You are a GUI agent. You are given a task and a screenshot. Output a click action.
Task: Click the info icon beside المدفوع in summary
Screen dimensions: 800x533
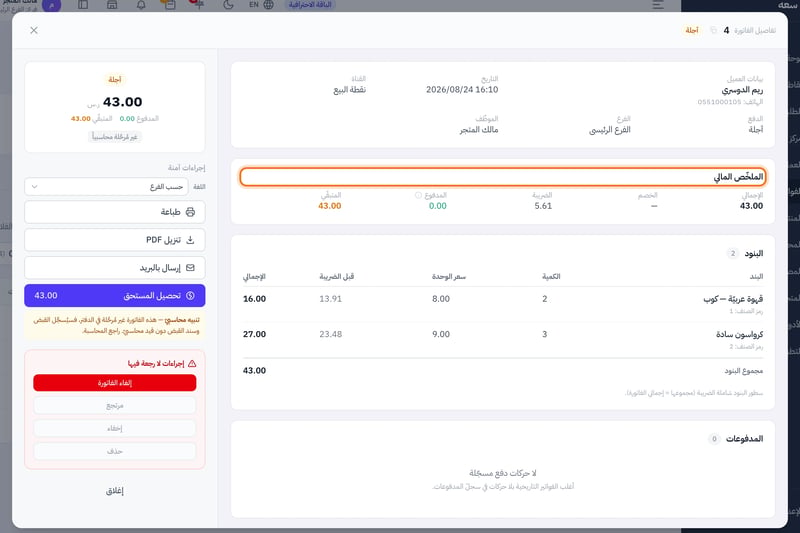[x=418, y=195]
